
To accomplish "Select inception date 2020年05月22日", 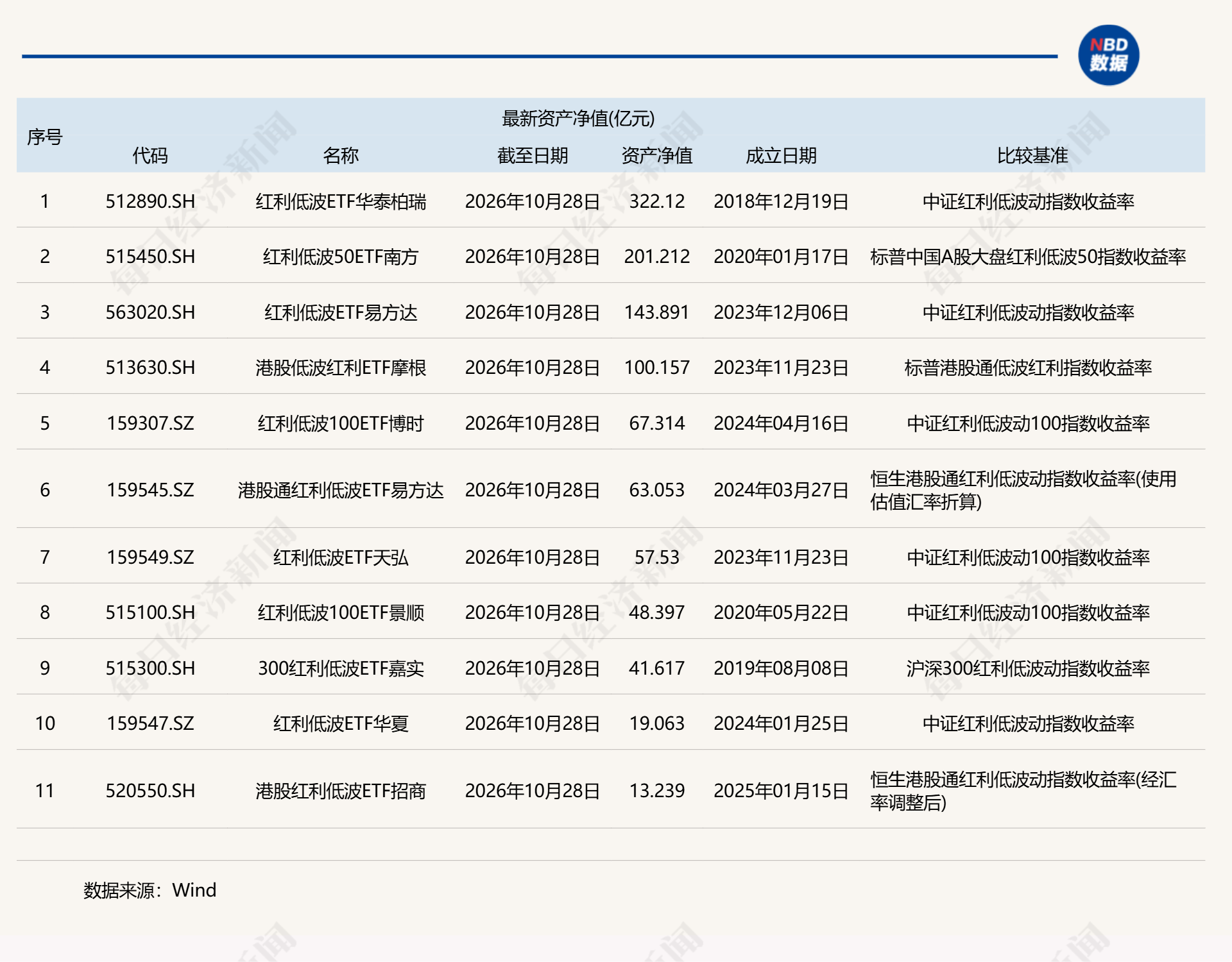I will [x=781, y=612].
